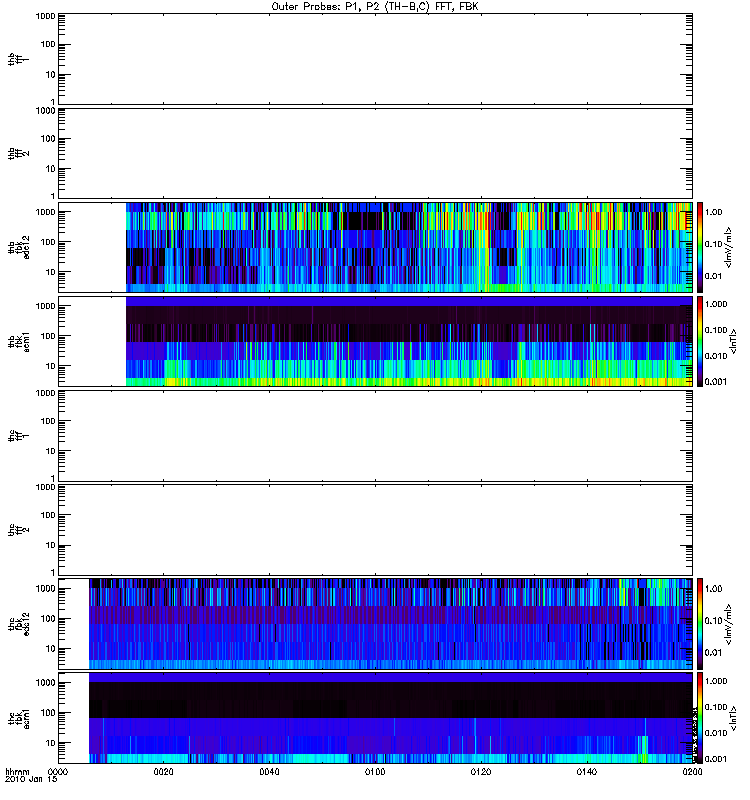Screen dimensions: 750x800
Task: Click the 'thb fbk edc12' y-axis title
Action: 19,247
